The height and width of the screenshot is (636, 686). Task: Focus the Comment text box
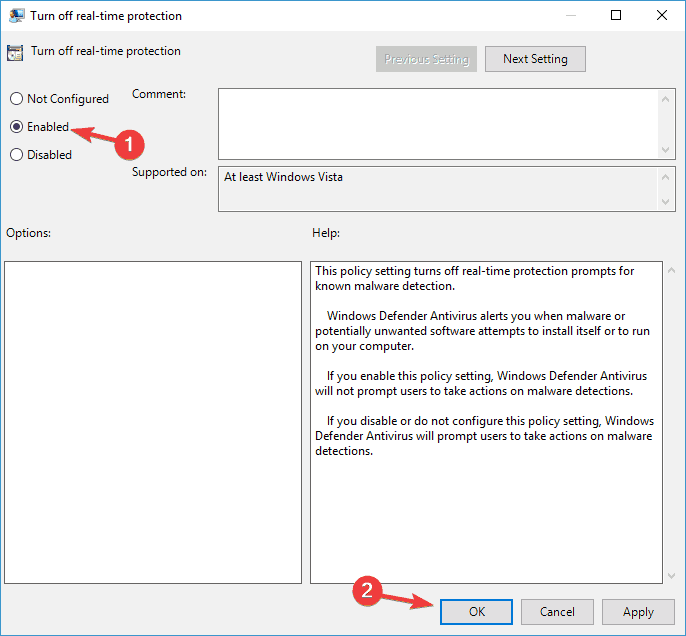pyautogui.click(x=438, y=123)
